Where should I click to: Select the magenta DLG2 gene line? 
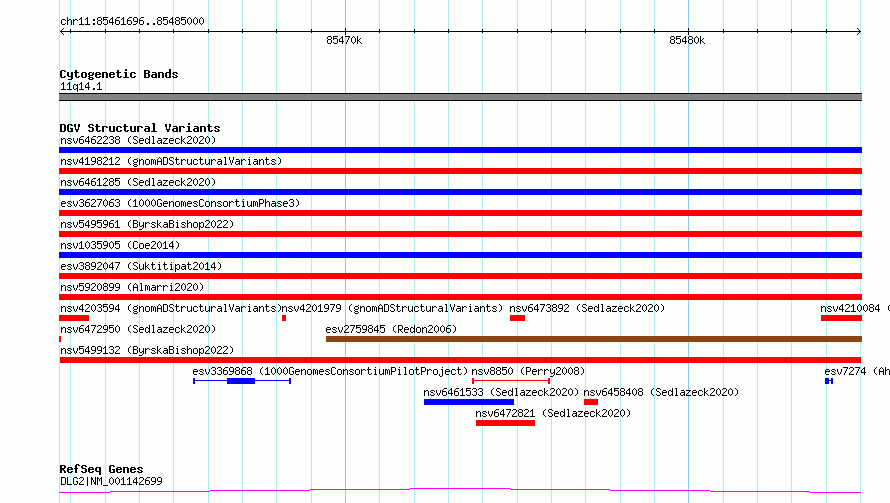pyautogui.click(x=460, y=491)
